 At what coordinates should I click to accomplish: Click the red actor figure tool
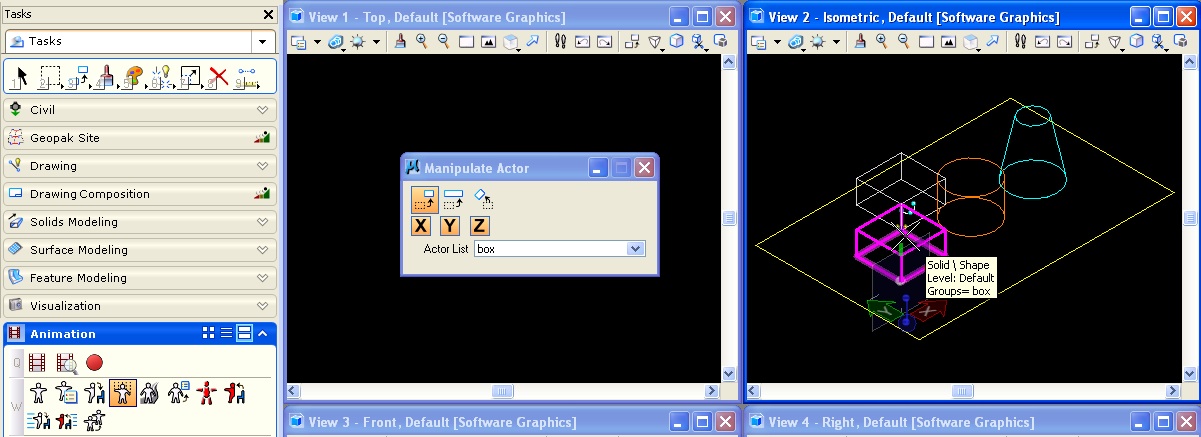pyautogui.click(x=208, y=392)
